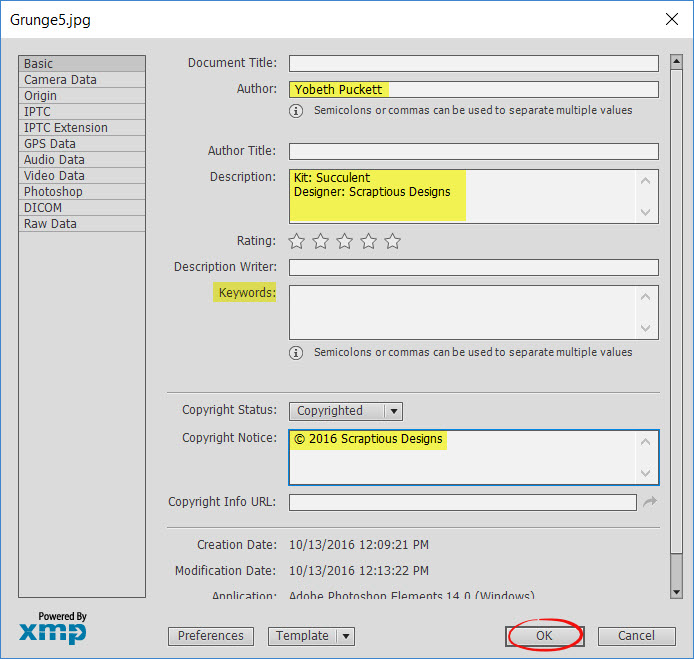
Task: Open the Camera Data tab
Action: click(61, 80)
